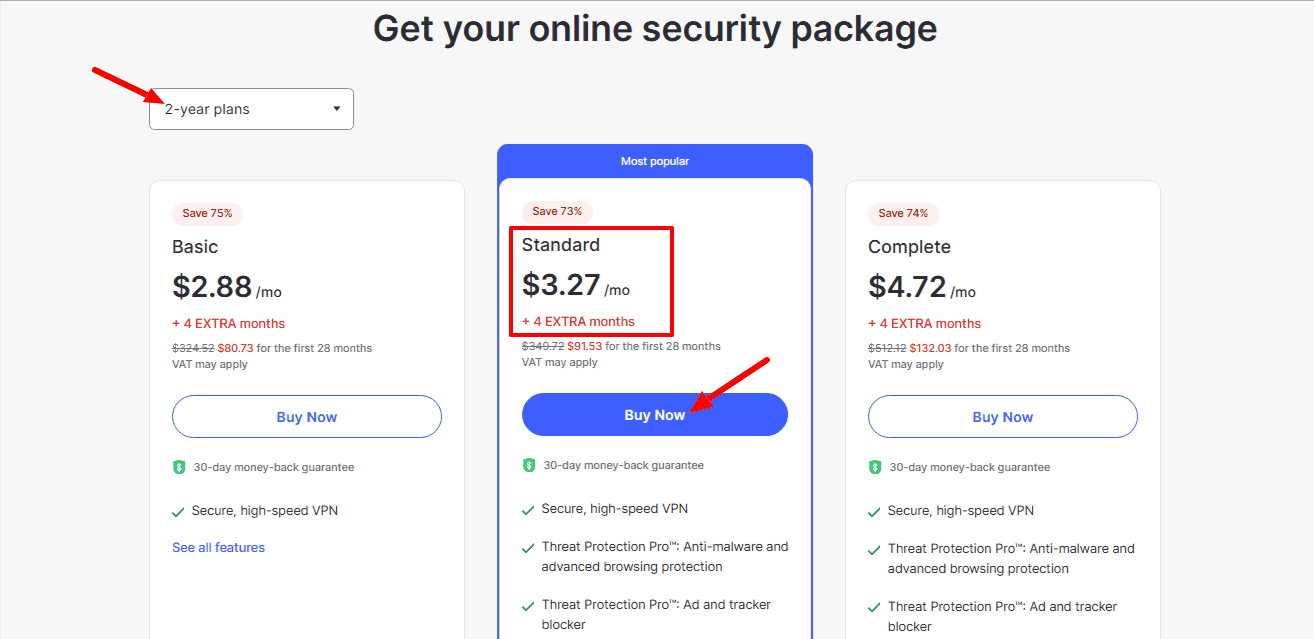Click the Basic plan VPN checkmark icon

(x=179, y=511)
